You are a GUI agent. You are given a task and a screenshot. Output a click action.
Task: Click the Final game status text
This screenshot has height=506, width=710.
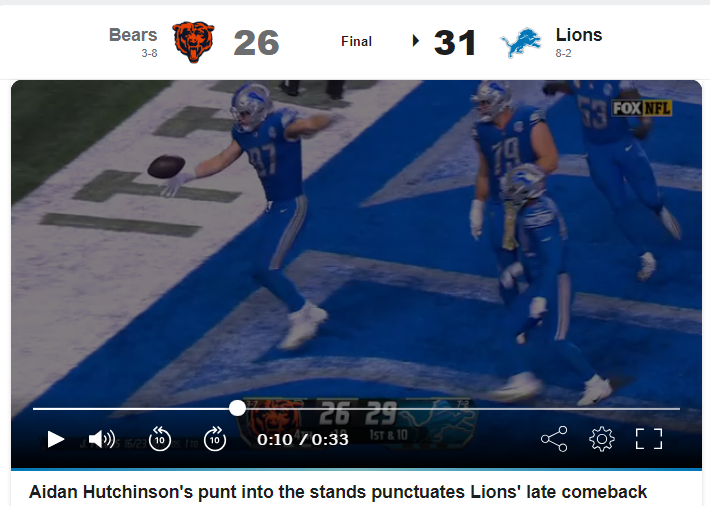pyautogui.click(x=356, y=42)
